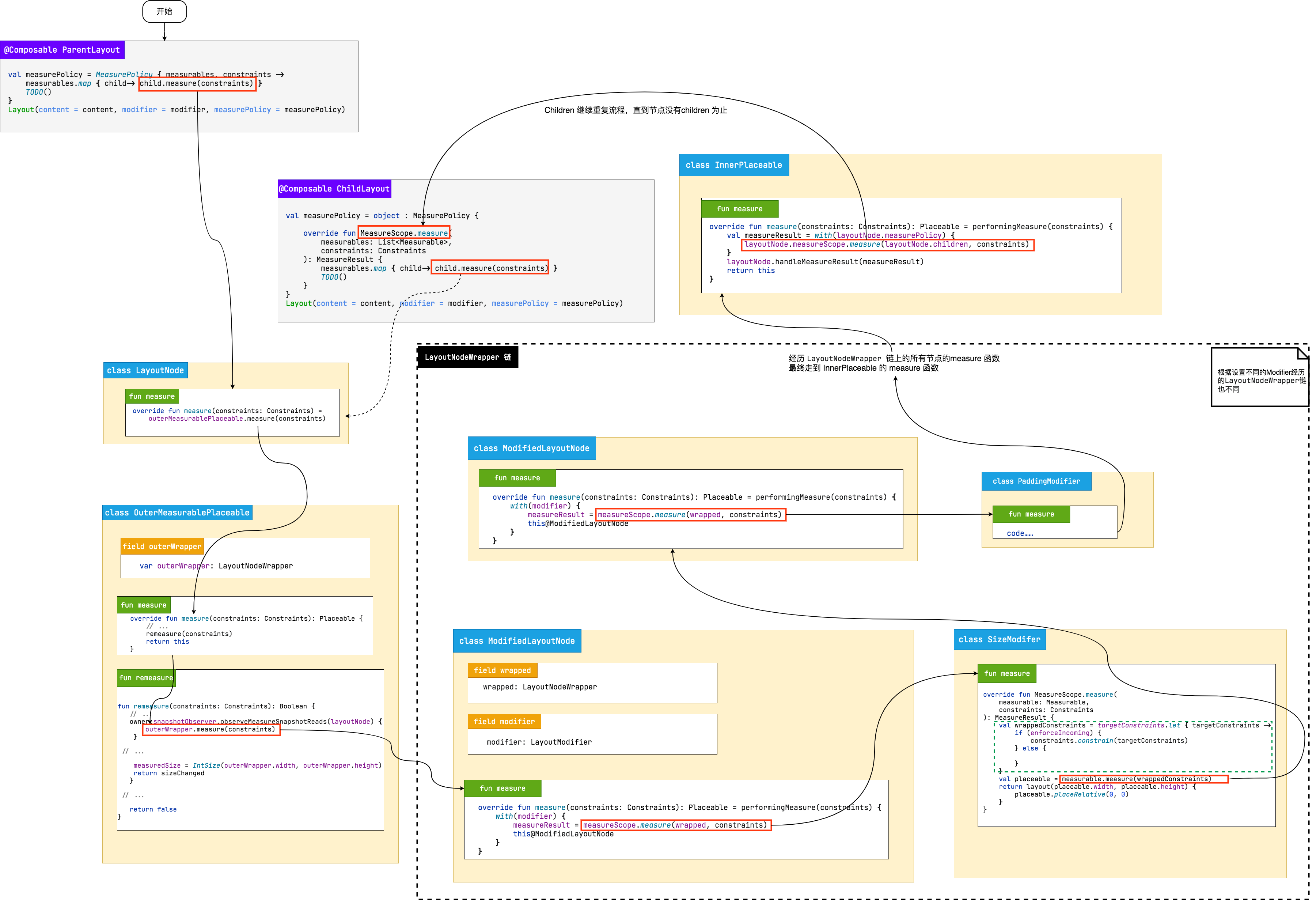1316x900 pixels.
Task: Select the class OuterMeasurablePlaceable header
Action: pyautogui.click(x=177, y=513)
